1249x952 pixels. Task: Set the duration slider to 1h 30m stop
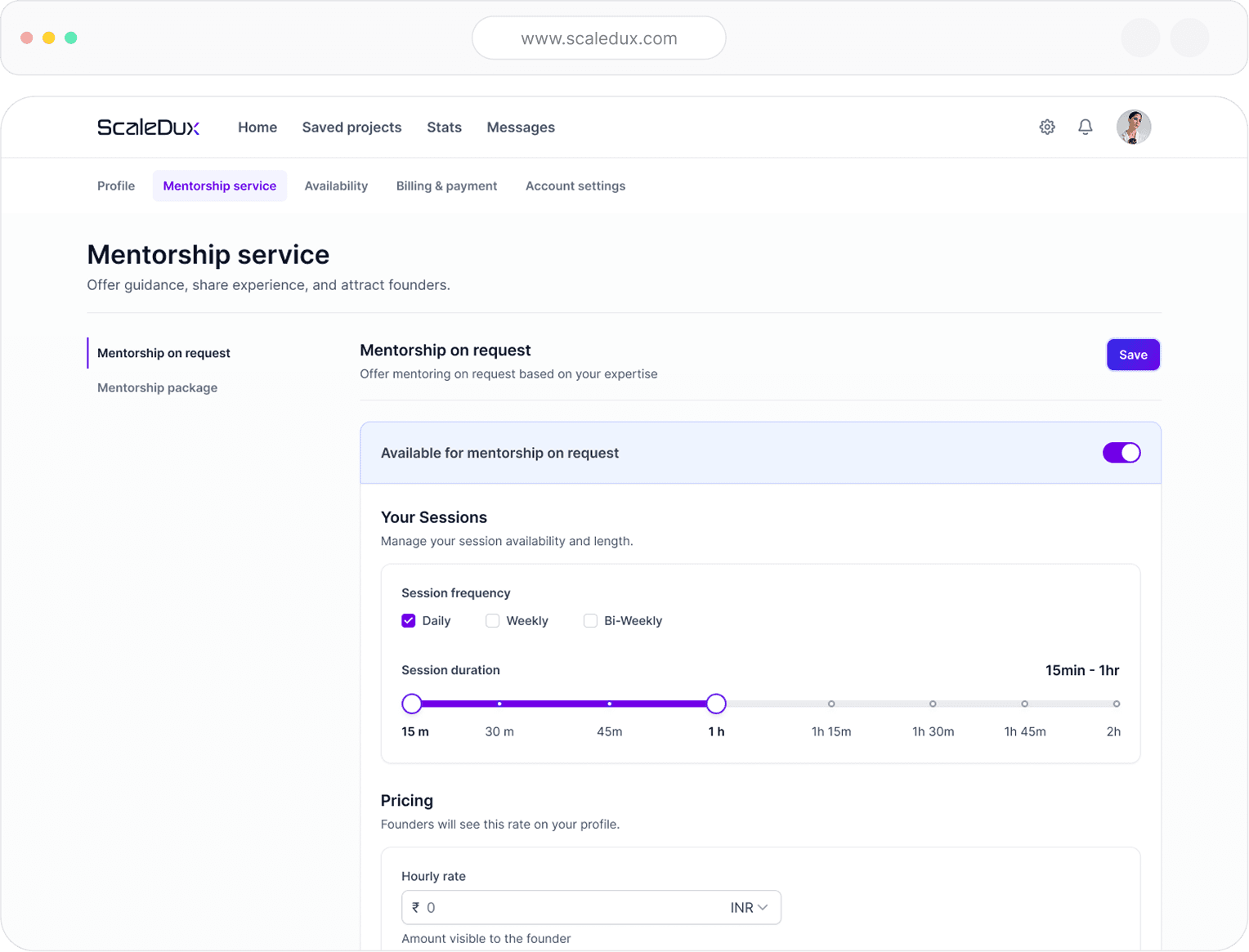tap(933, 704)
